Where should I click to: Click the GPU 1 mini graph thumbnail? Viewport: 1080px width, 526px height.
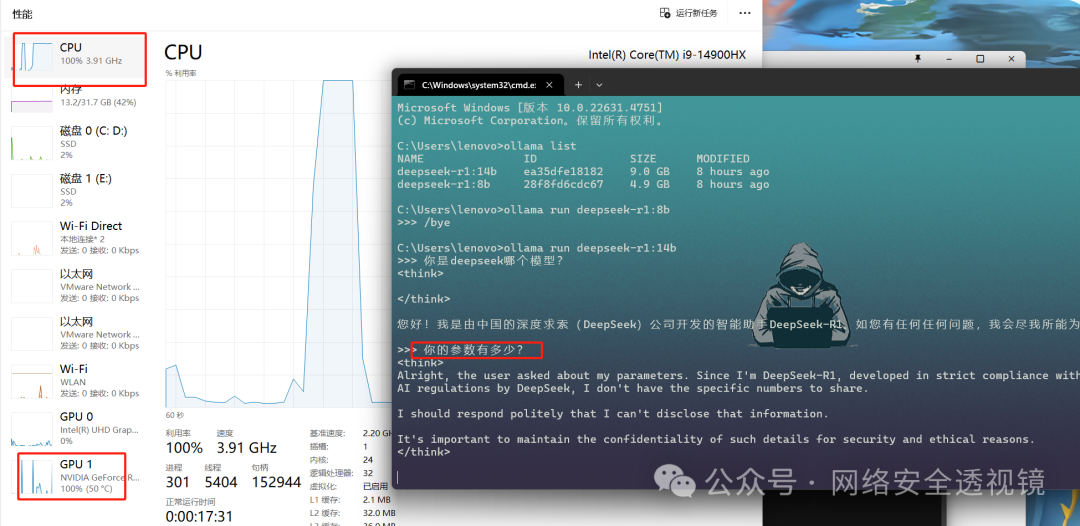tap(34, 476)
